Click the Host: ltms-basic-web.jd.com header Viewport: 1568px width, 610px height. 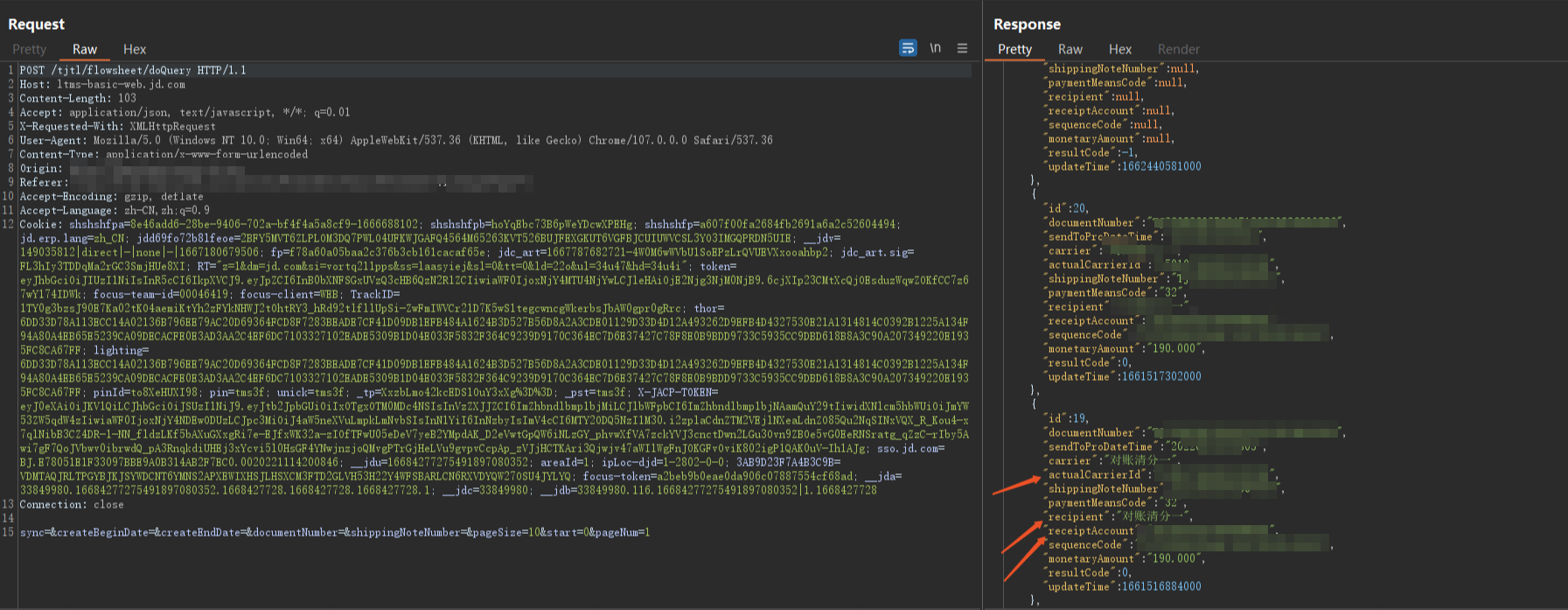(x=102, y=84)
